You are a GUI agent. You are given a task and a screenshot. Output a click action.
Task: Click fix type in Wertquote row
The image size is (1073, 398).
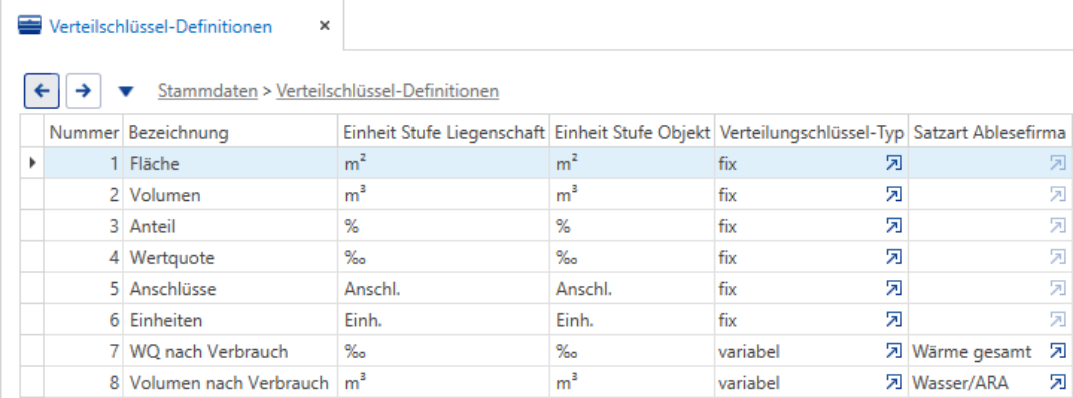point(727,258)
